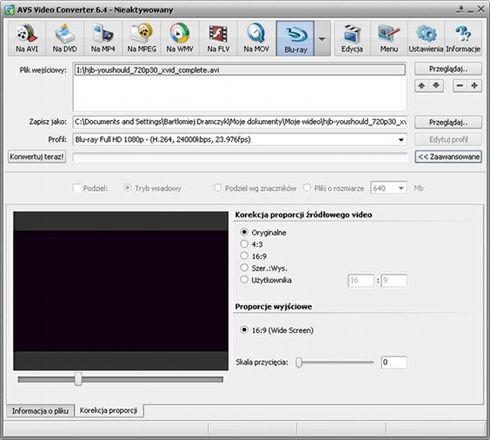This screenshot has height=440, width=490.
Task: Click the custom height field showing 9
Action: point(394,280)
